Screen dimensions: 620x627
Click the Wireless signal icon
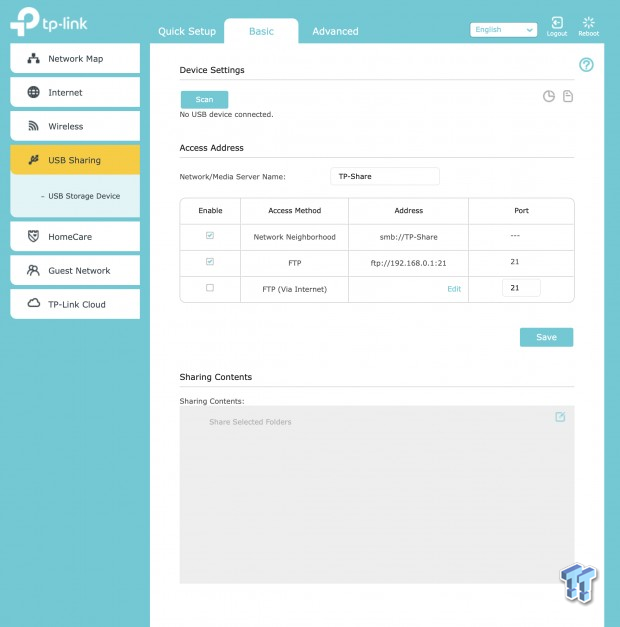pos(34,126)
